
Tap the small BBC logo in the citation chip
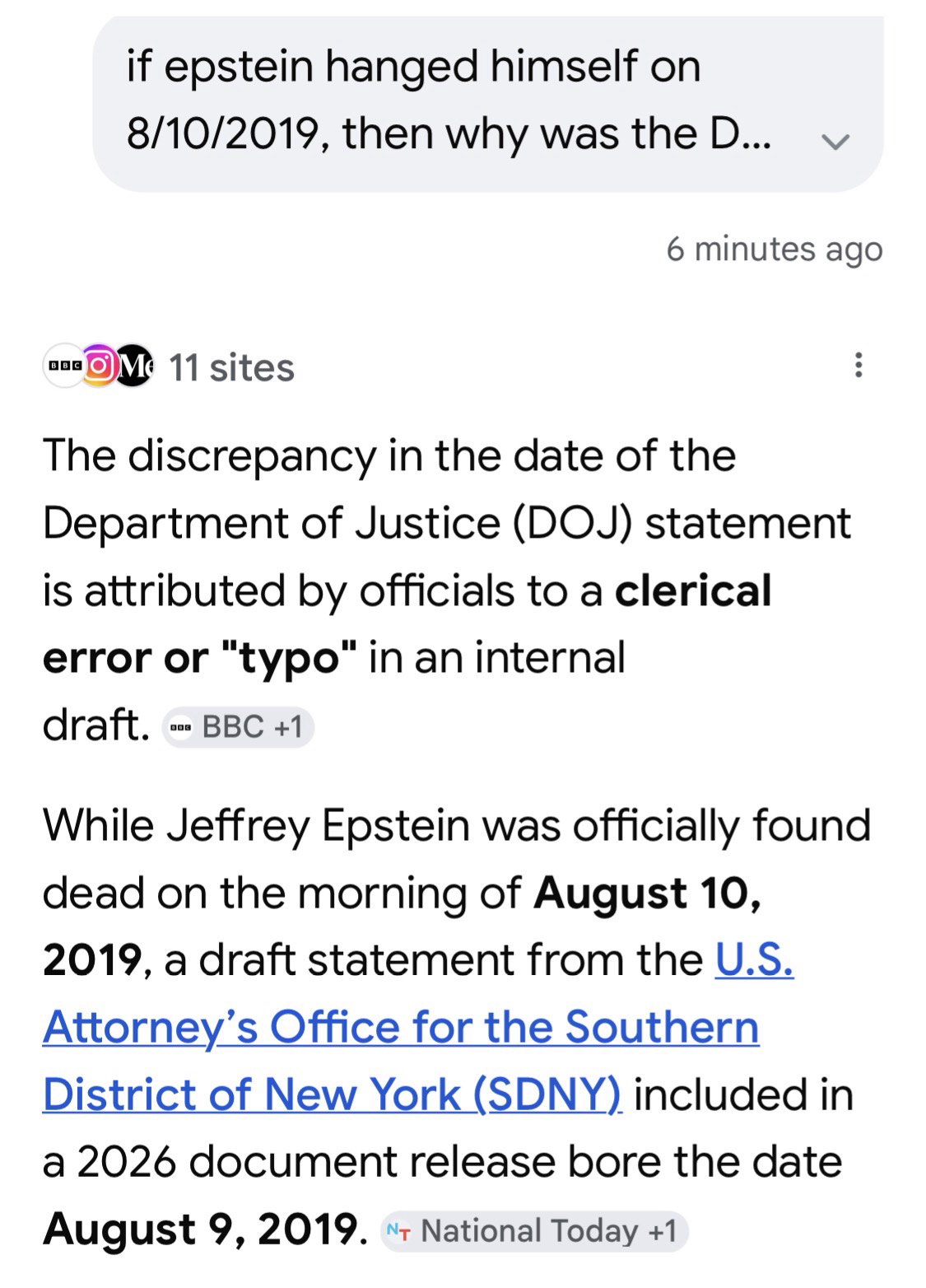coord(179,727)
